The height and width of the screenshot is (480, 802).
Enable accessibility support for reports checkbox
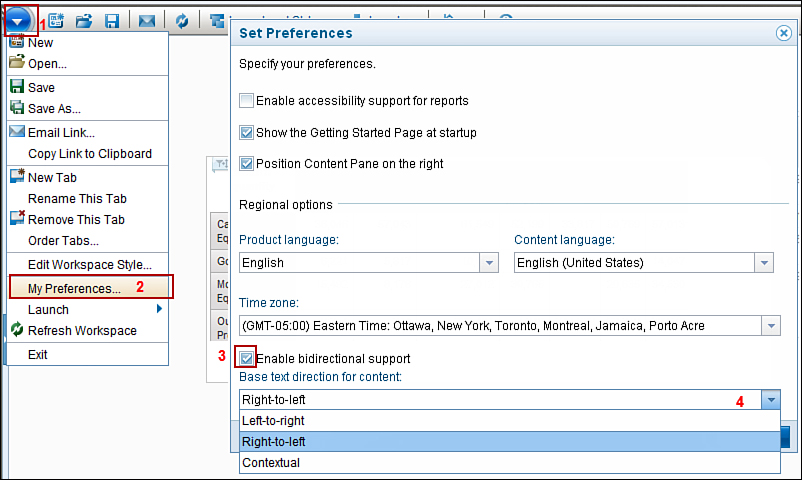(x=247, y=101)
